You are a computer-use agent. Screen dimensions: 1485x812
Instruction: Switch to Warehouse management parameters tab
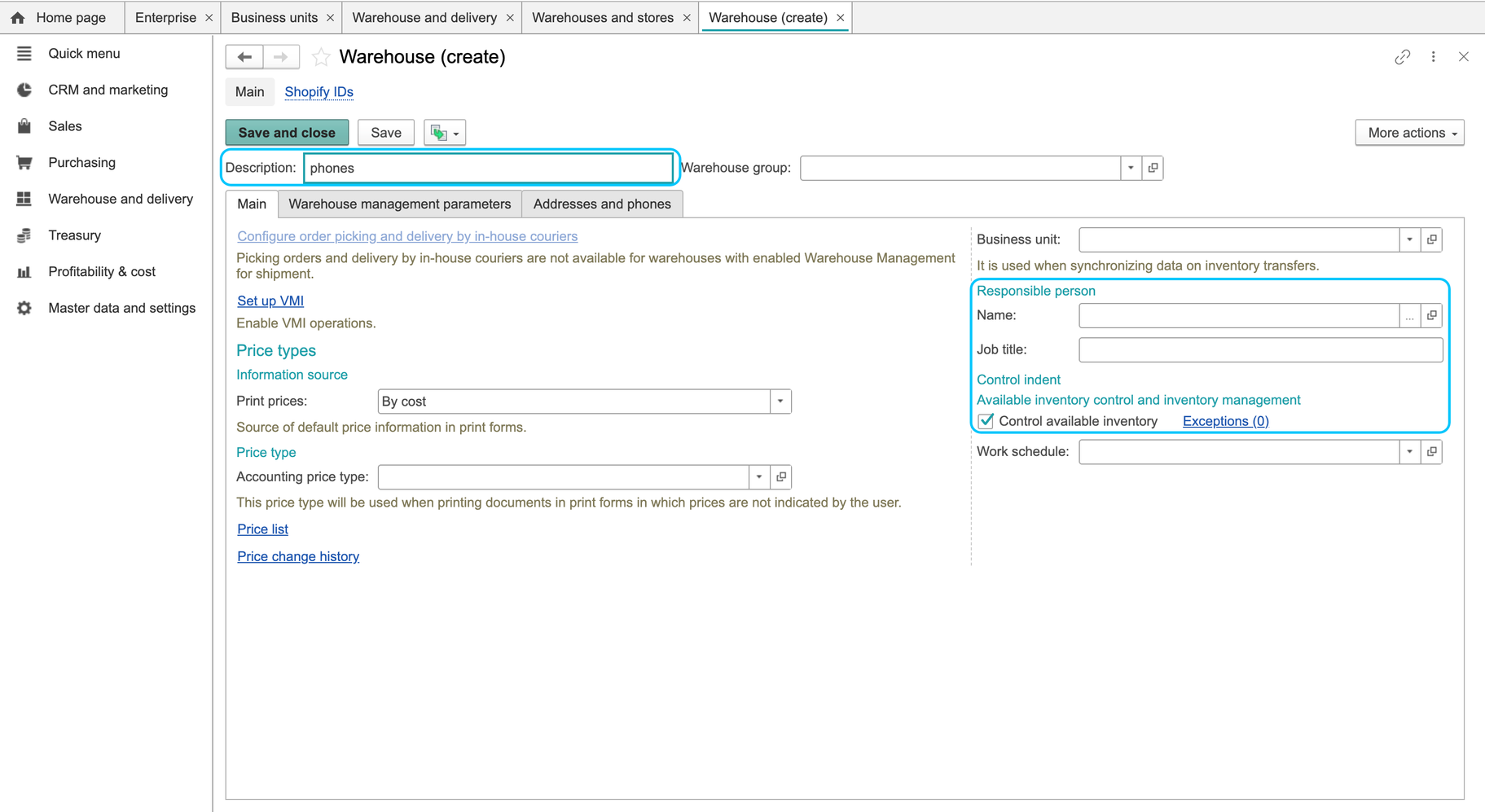400,204
